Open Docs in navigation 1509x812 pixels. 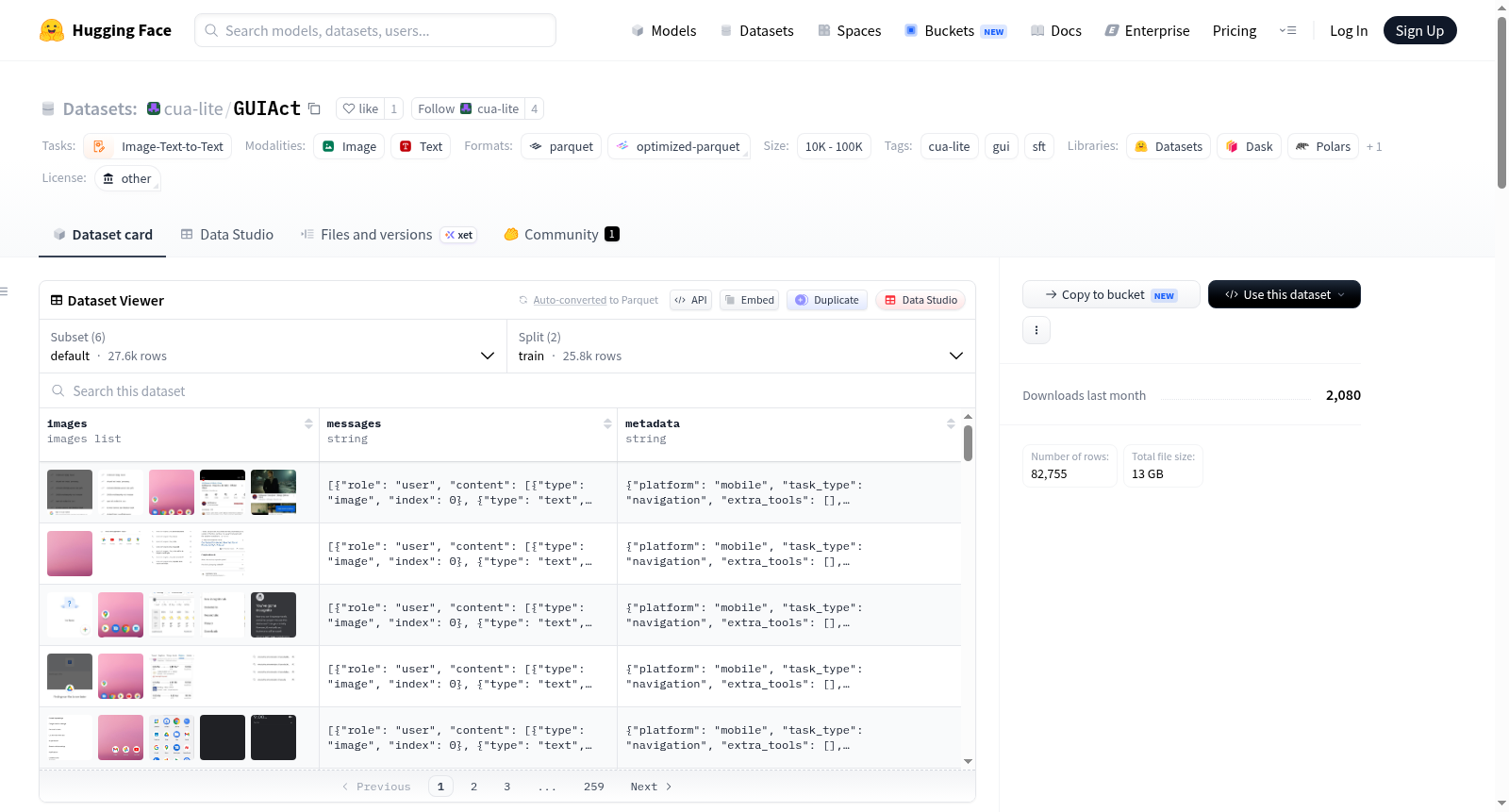[x=1056, y=30]
